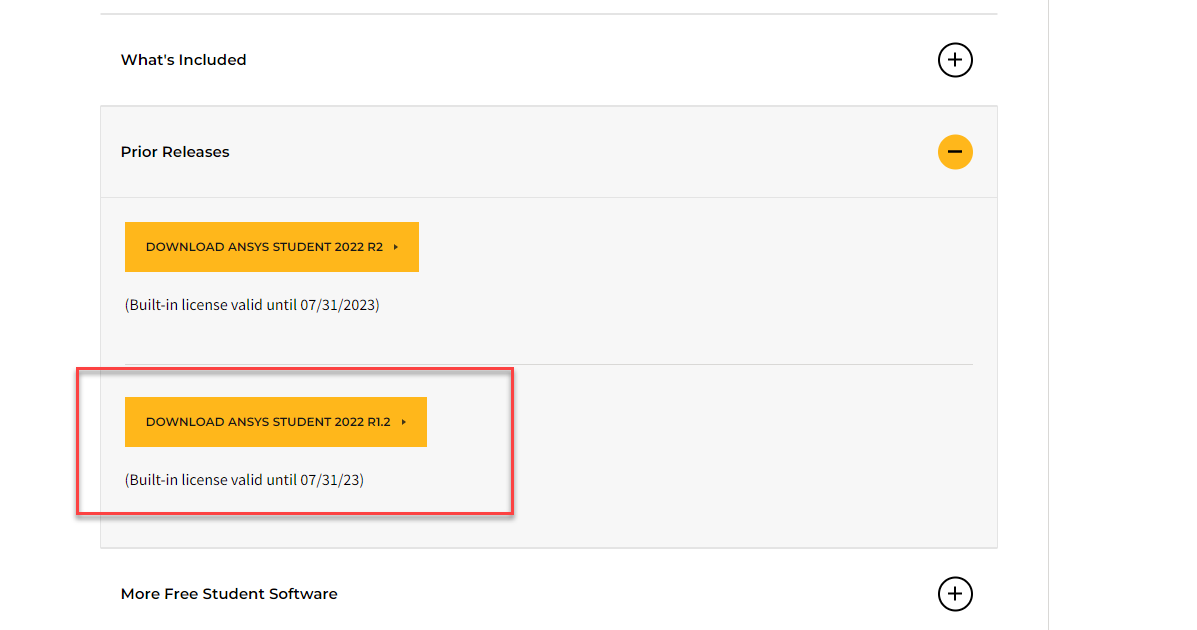Collapse Prior Releases with the minus icon

[x=955, y=152]
